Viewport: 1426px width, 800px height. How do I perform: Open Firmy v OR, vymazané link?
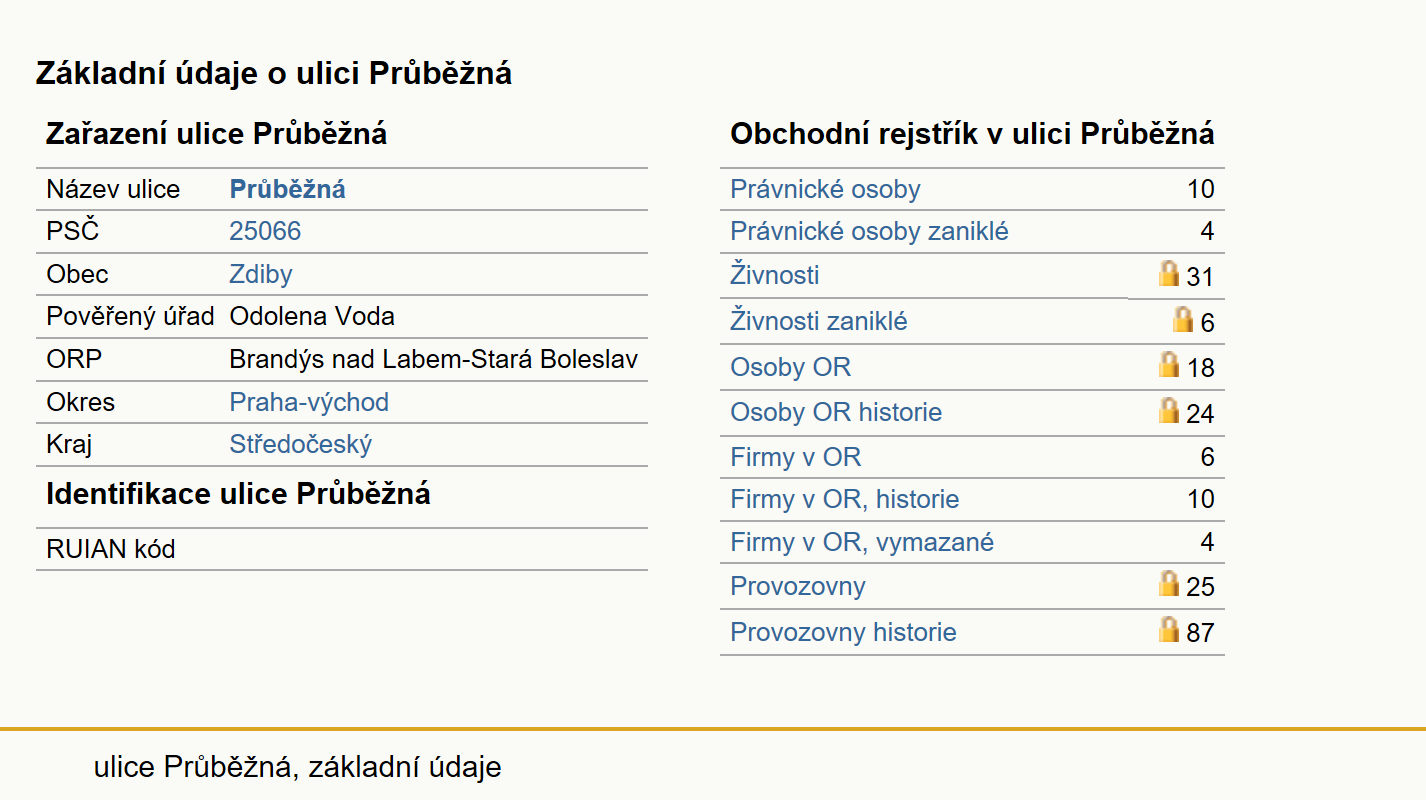[x=862, y=542]
